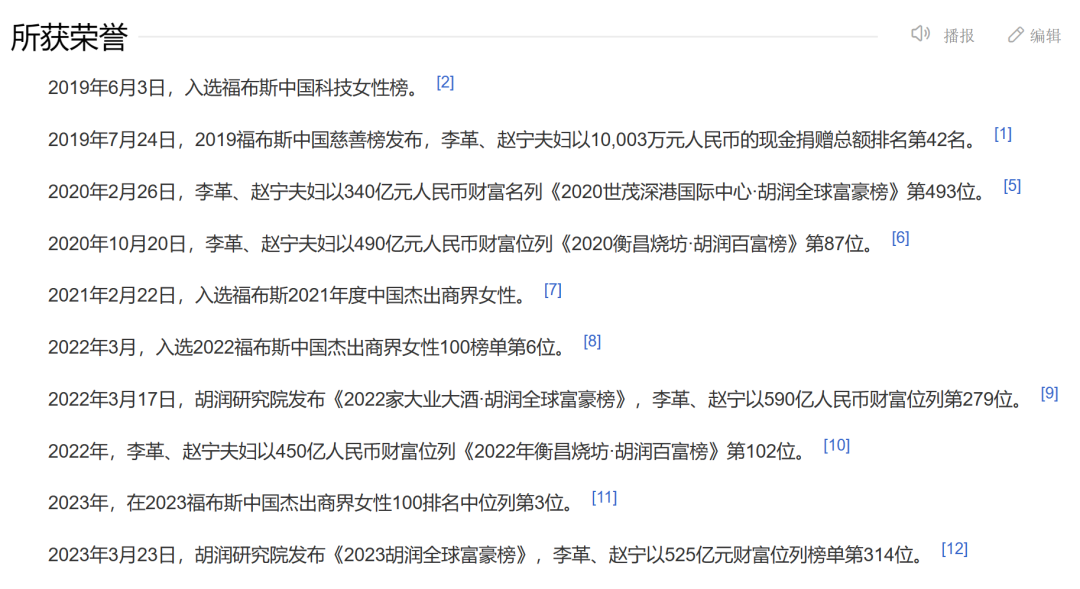Click the line starting 2022年3月17日
1080x589 pixels.
[x=536, y=400]
